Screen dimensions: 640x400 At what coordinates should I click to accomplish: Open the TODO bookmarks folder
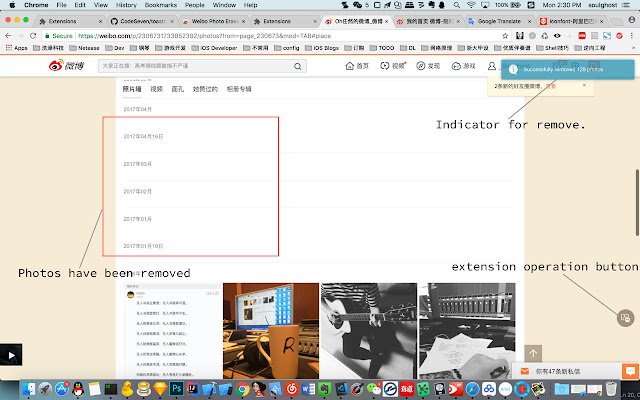[x=382, y=48]
